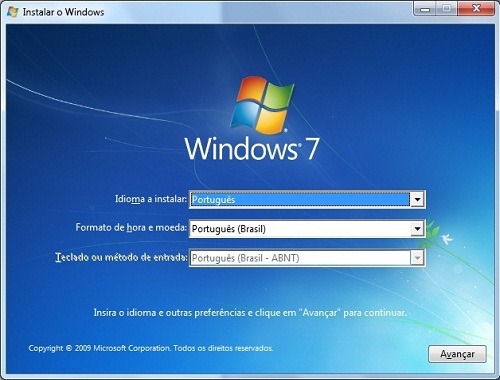Click the 'Idioma a instalar:' label
500x380 pixels.
pyautogui.click(x=151, y=199)
